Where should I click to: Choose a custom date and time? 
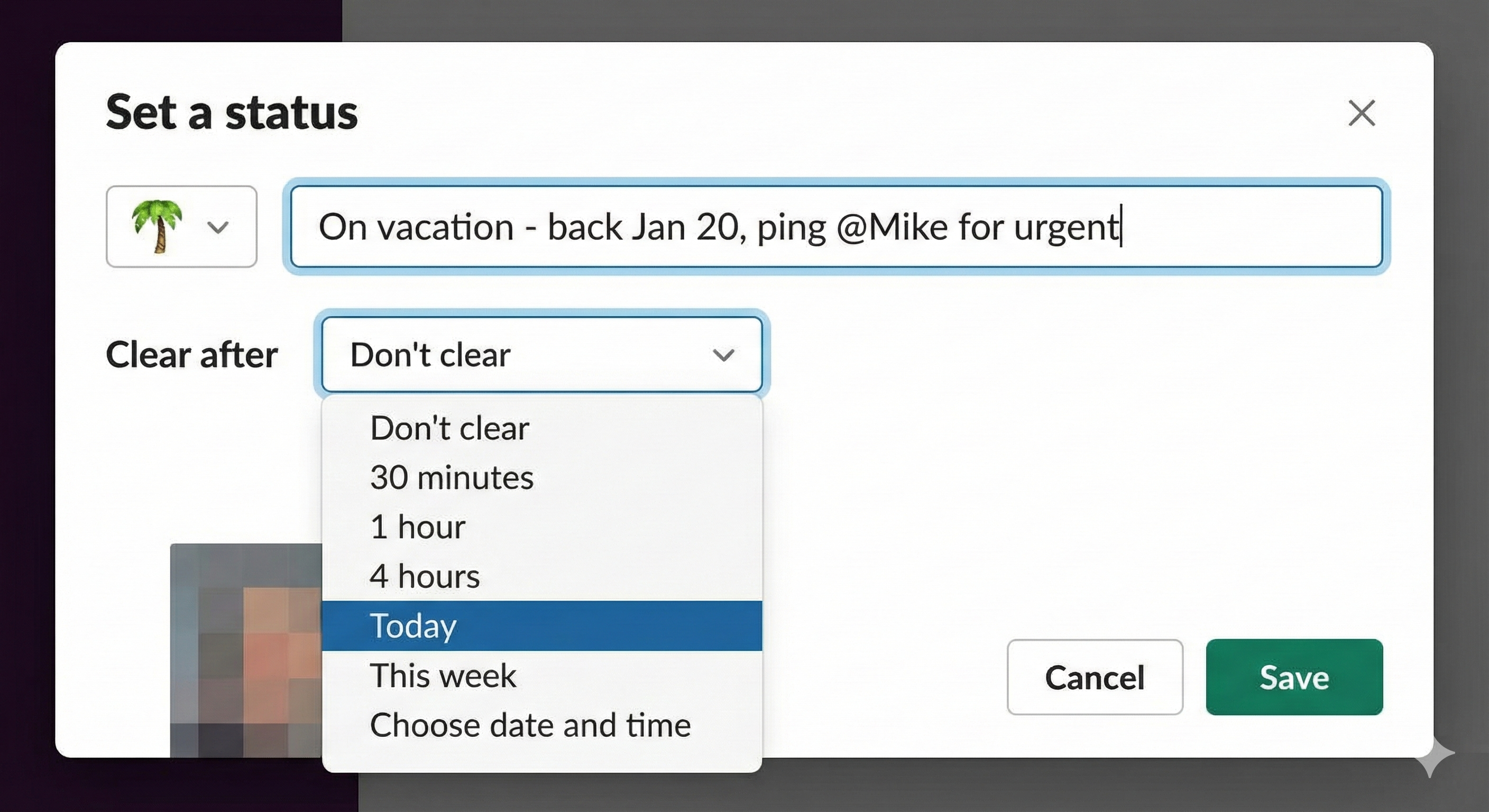coord(529,724)
